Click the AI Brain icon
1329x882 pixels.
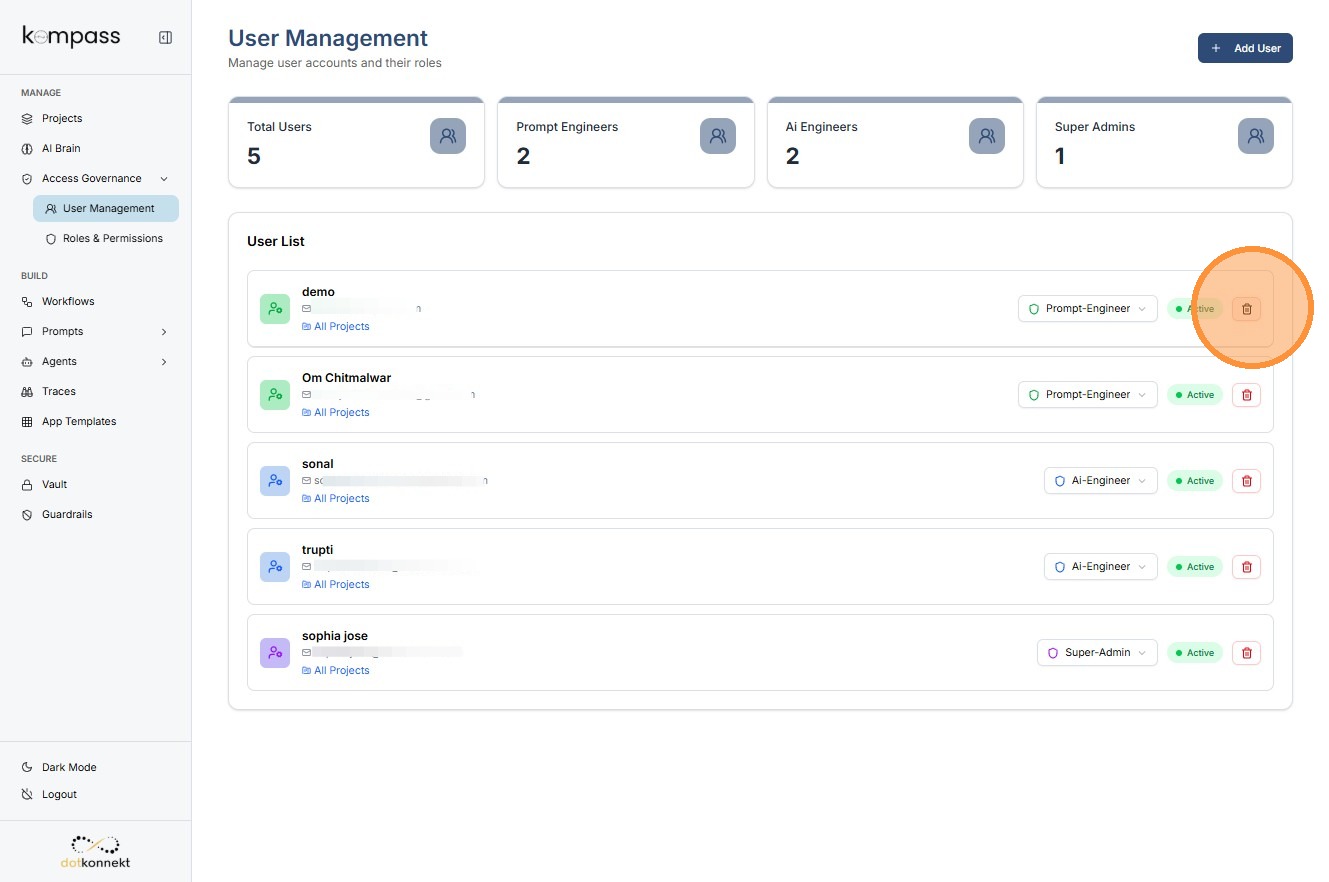tap(27, 149)
